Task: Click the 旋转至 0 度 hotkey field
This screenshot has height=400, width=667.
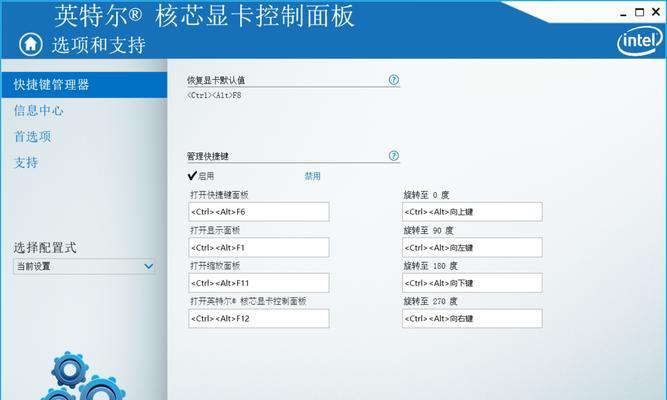Action: click(x=472, y=212)
